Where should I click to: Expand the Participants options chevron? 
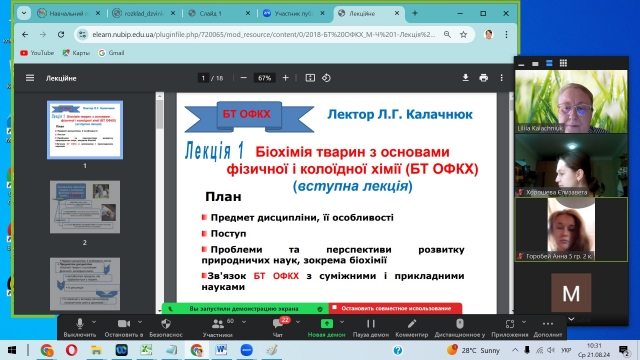[x=244, y=322]
